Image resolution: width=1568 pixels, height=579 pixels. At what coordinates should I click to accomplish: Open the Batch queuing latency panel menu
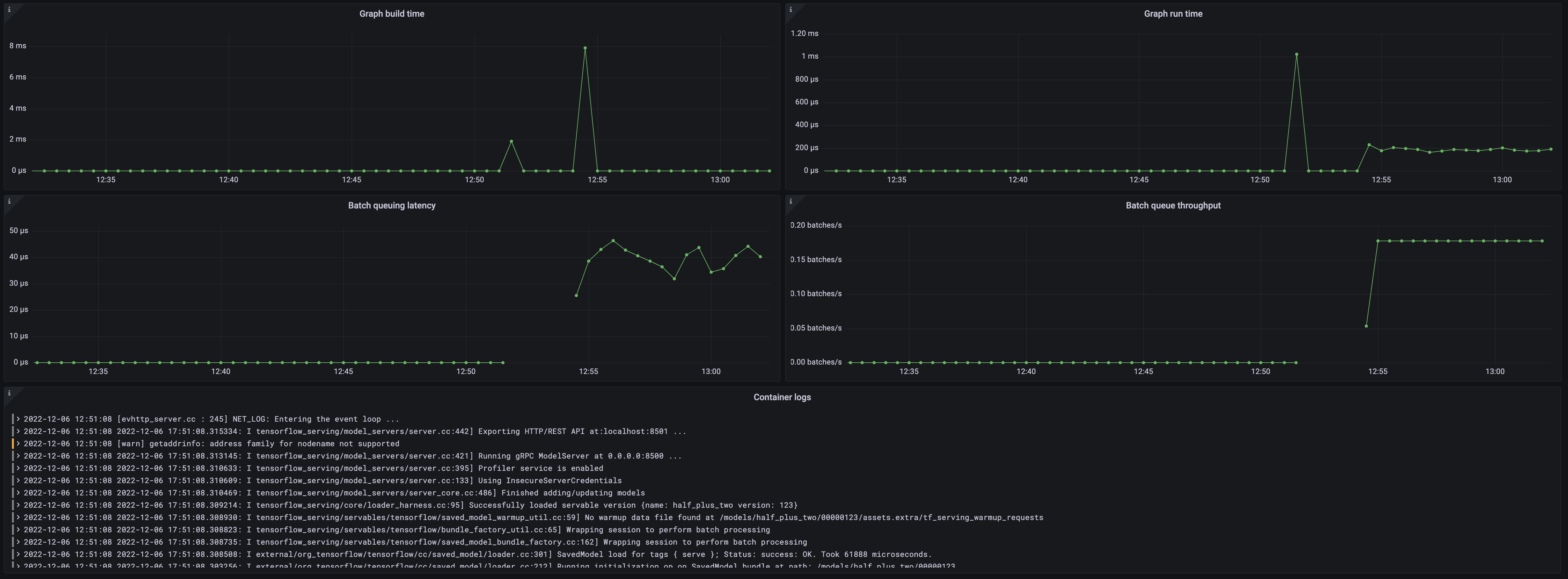(x=391, y=205)
